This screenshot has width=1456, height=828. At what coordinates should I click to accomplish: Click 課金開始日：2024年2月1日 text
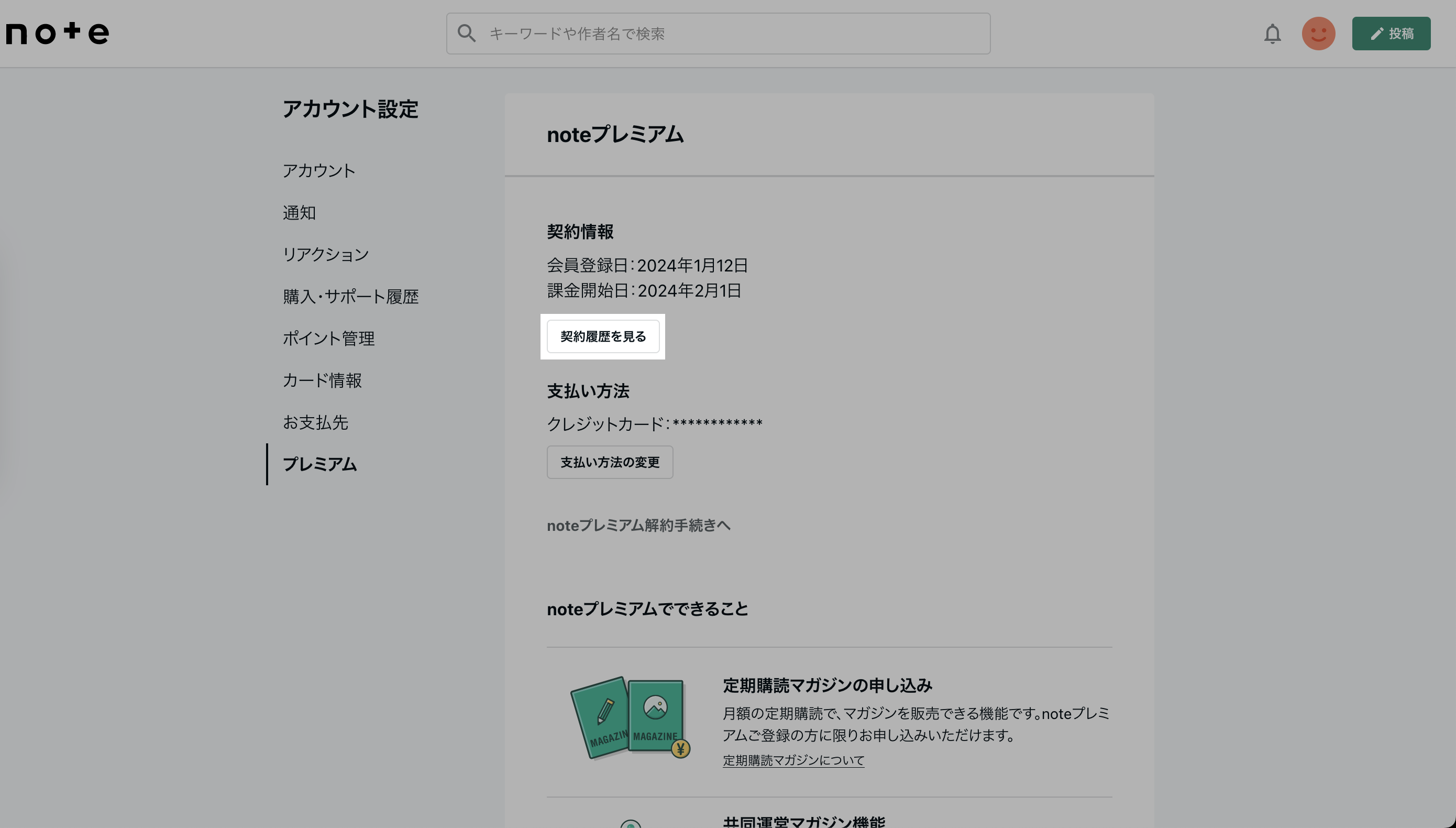(644, 291)
